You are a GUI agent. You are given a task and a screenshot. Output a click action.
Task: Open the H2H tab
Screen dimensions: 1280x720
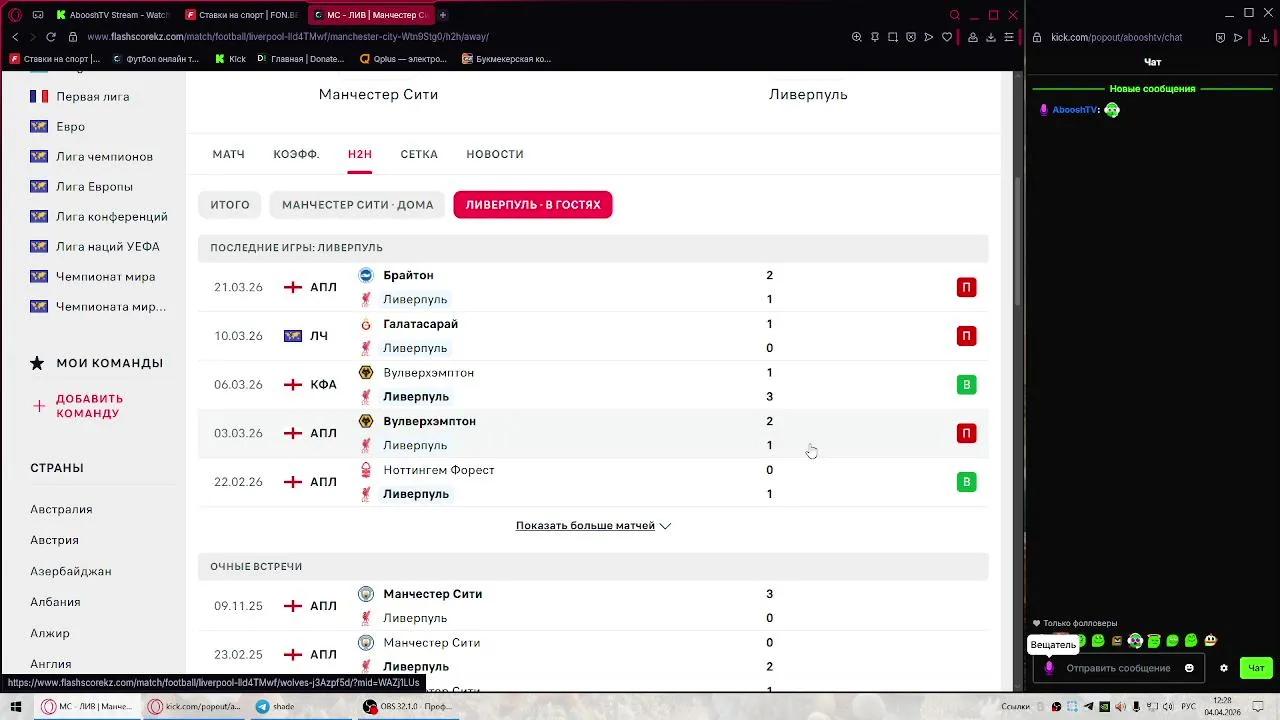coord(359,154)
